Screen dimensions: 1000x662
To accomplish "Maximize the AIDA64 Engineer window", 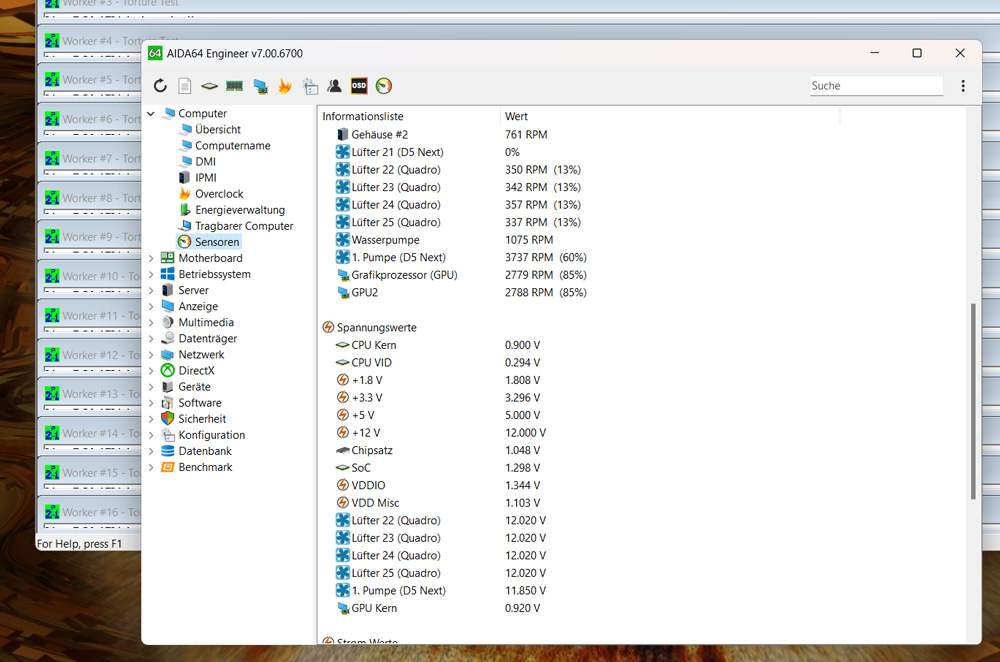I will 916,53.
